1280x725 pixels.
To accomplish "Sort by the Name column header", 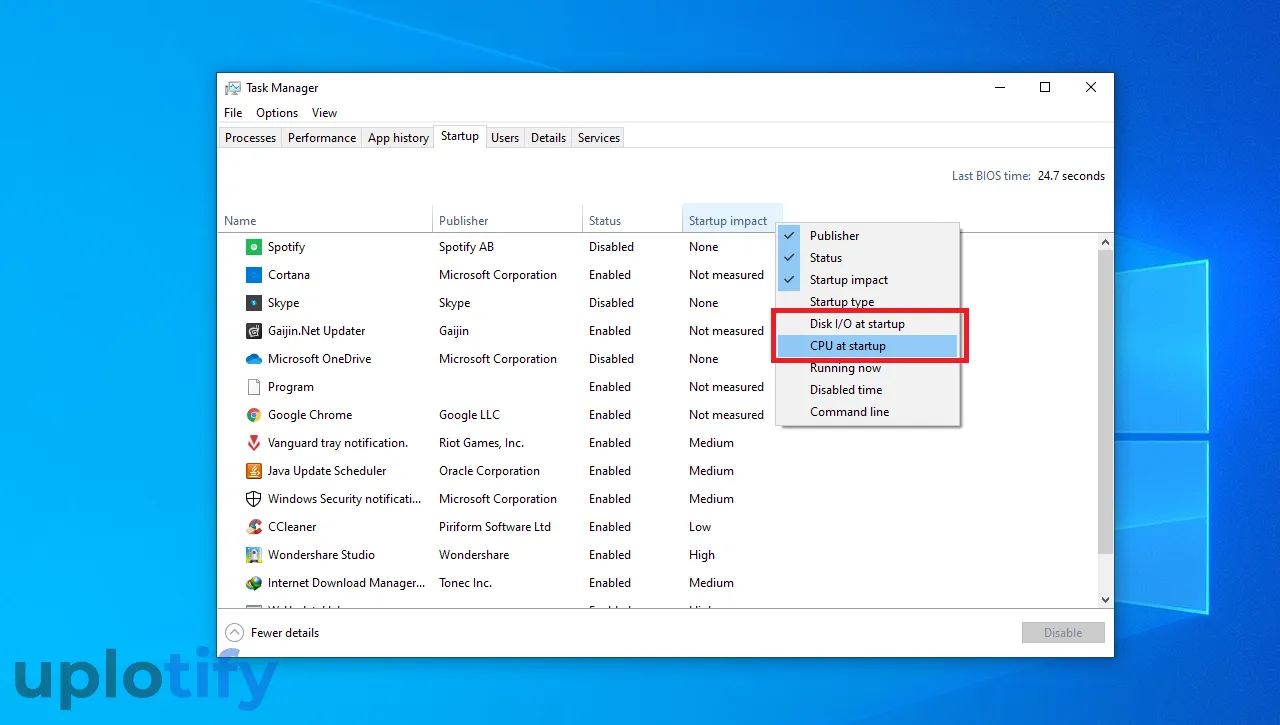I will 325,220.
